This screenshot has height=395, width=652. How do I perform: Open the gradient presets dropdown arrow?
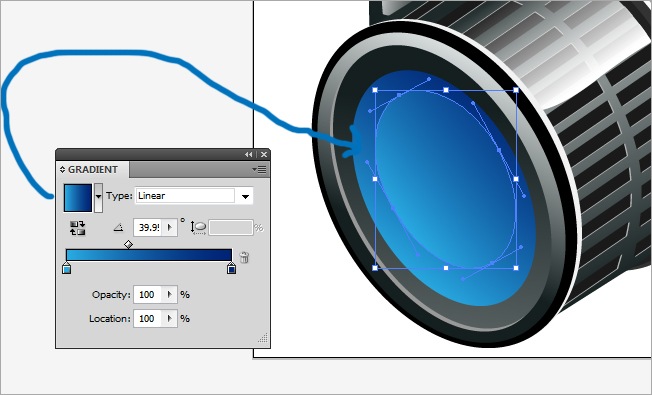98,198
